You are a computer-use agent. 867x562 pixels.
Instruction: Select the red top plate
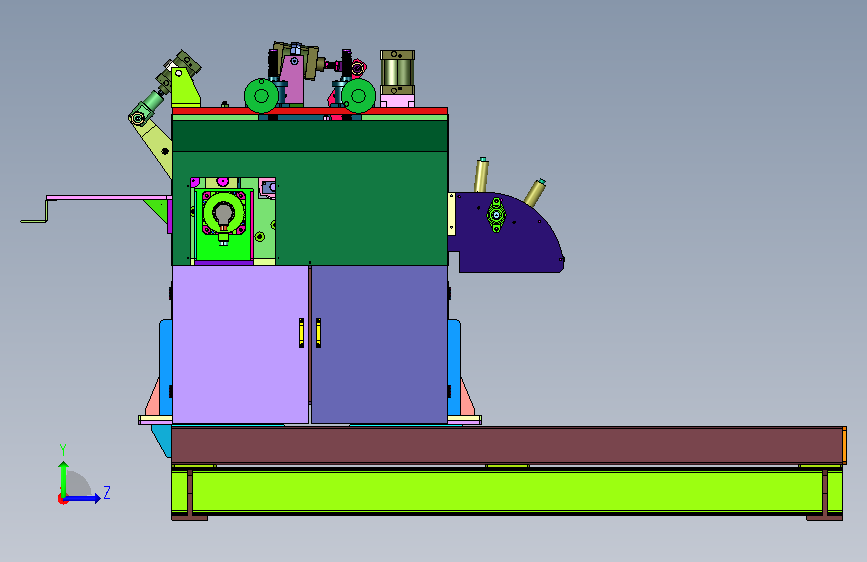point(310,111)
